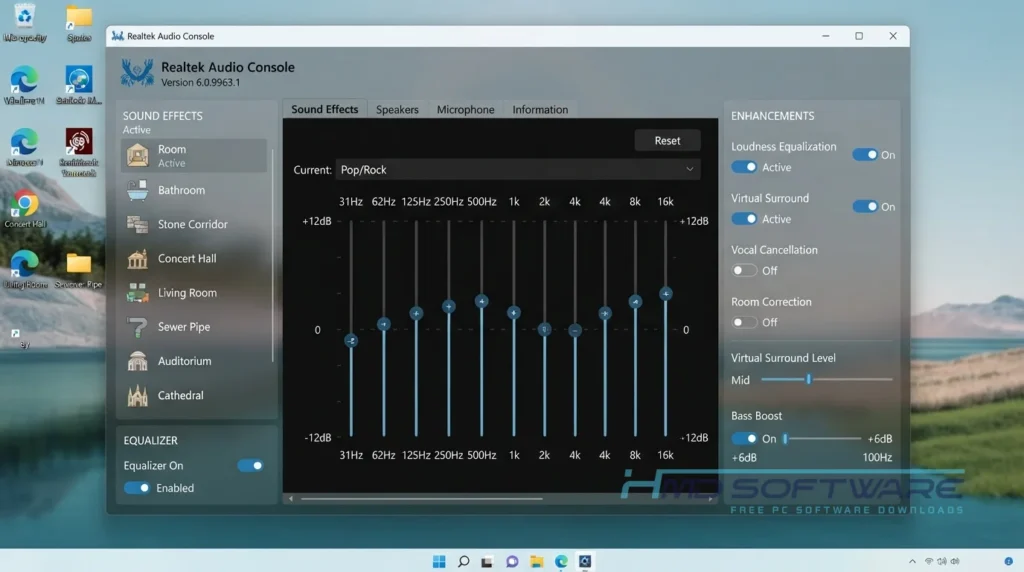Toggle the Equalizer Enabled switch
This screenshot has height=572, width=1024.
136,488
